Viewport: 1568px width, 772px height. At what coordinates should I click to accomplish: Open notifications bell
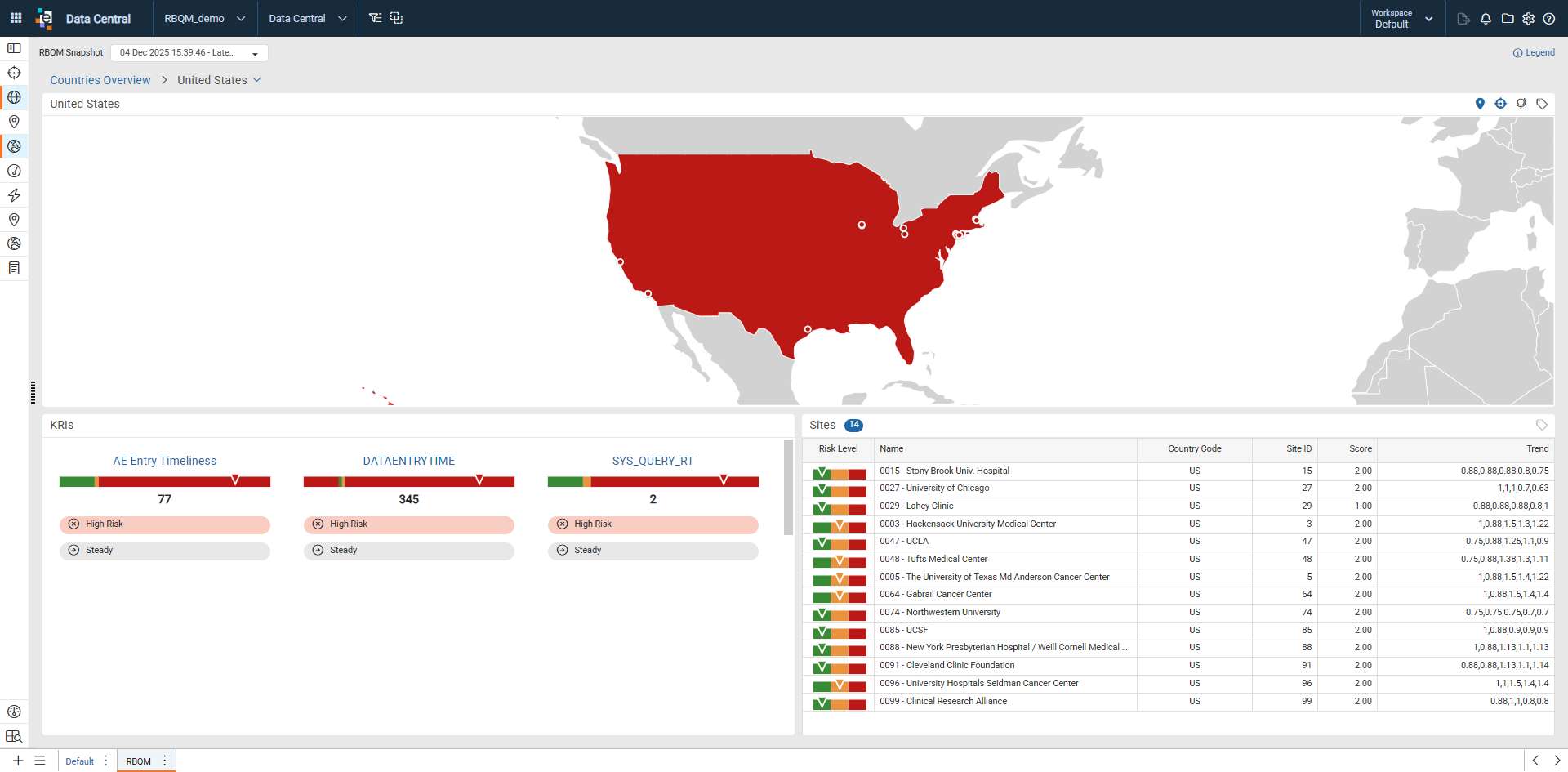tap(1486, 18)
